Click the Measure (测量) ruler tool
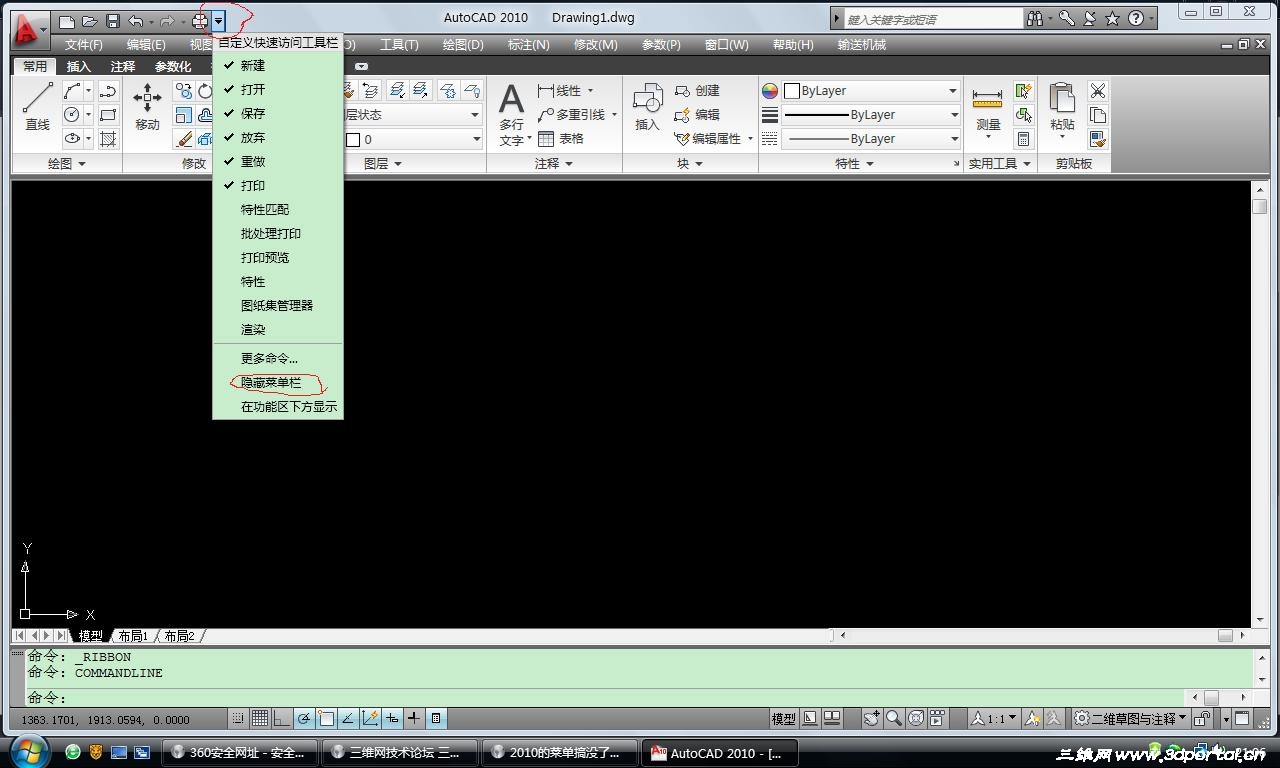Viewport: 1280px width, 768px height. (988, 110)
